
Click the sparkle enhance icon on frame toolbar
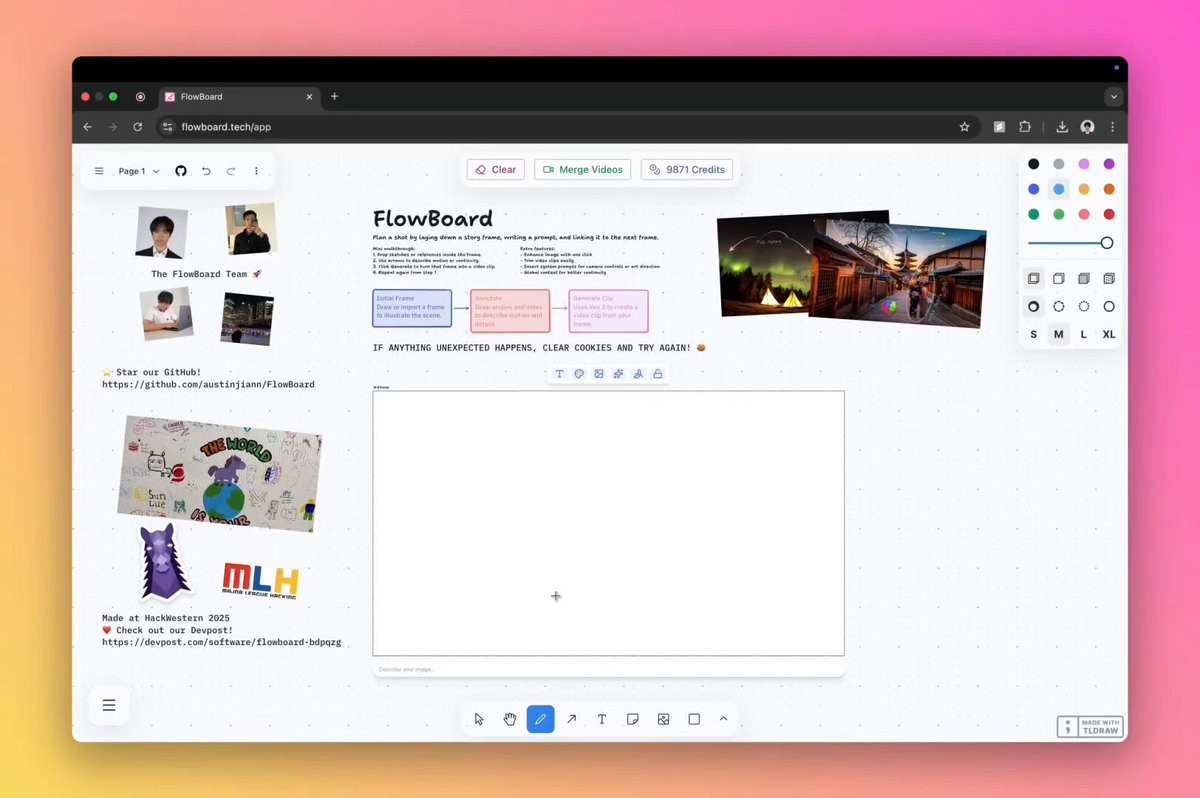point(618,374)
